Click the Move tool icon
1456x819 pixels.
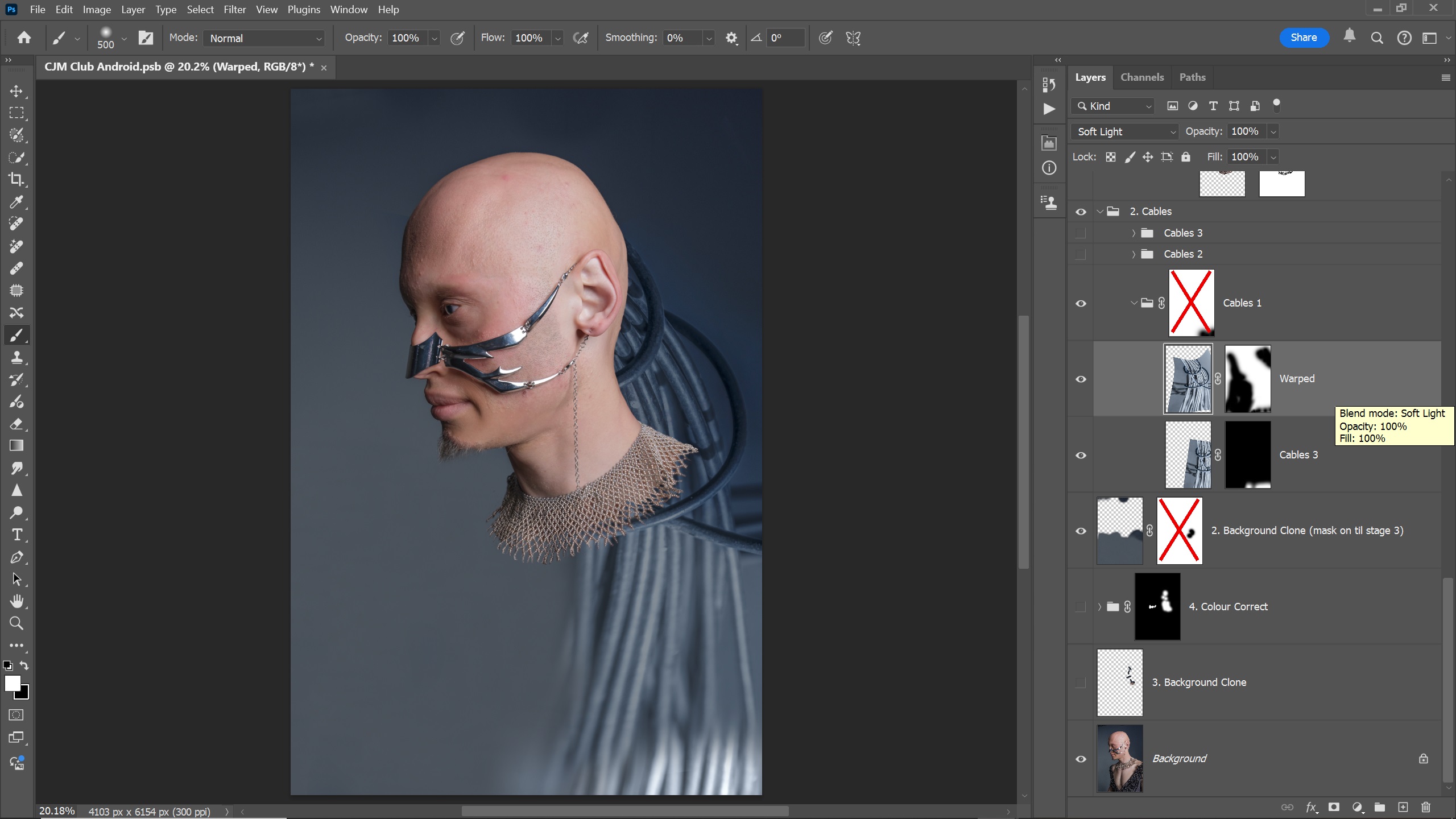pyautogui.click(x=16, y=91)
